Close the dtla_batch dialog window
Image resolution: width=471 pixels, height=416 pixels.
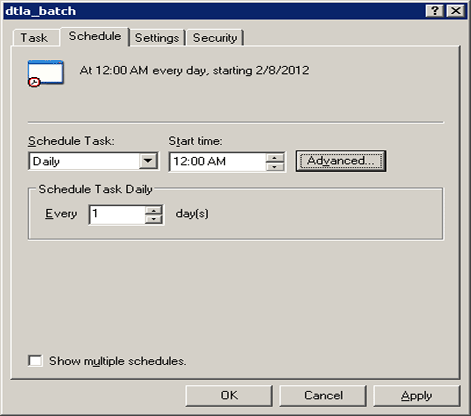pyautogui.click(x=456, y=11)
